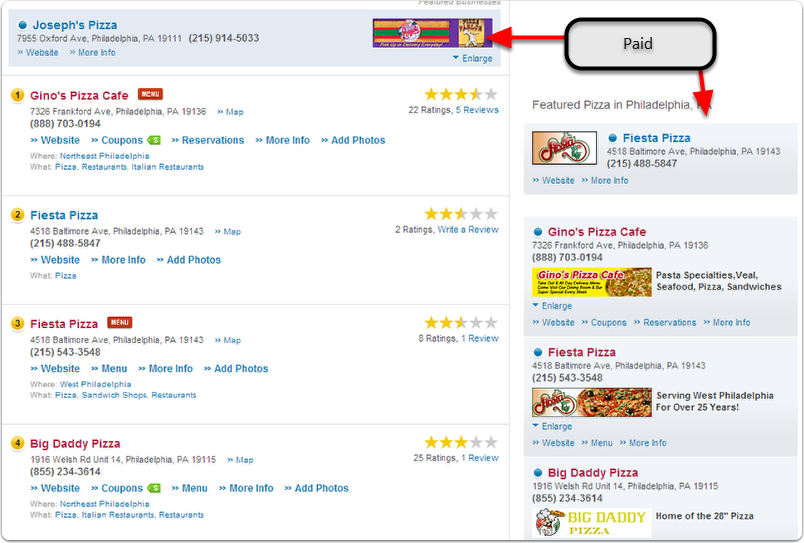Screen dimensions: 804x543
Task: Open the MENU badge beside Gino's Pizza Cafe
Action: (x=150, y=94)
